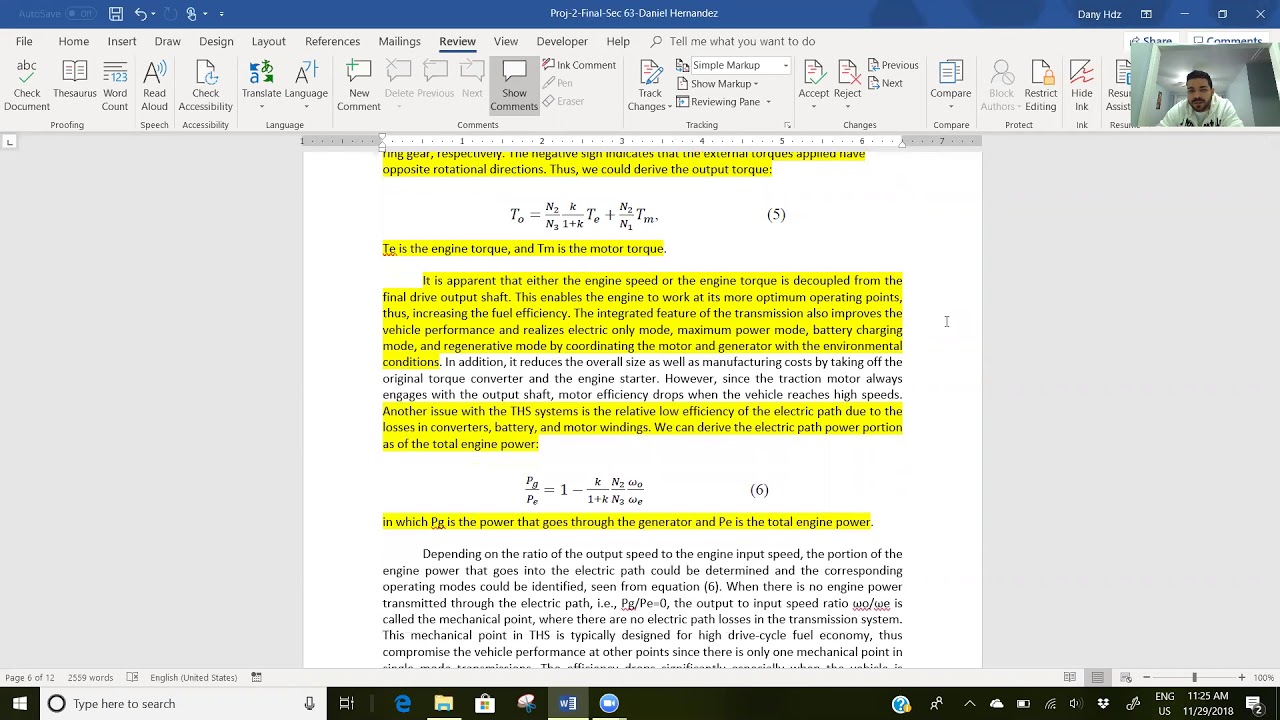This screenshot has height=720, width=1280.
Task: Open the File tab
Action: coord(24,41)
